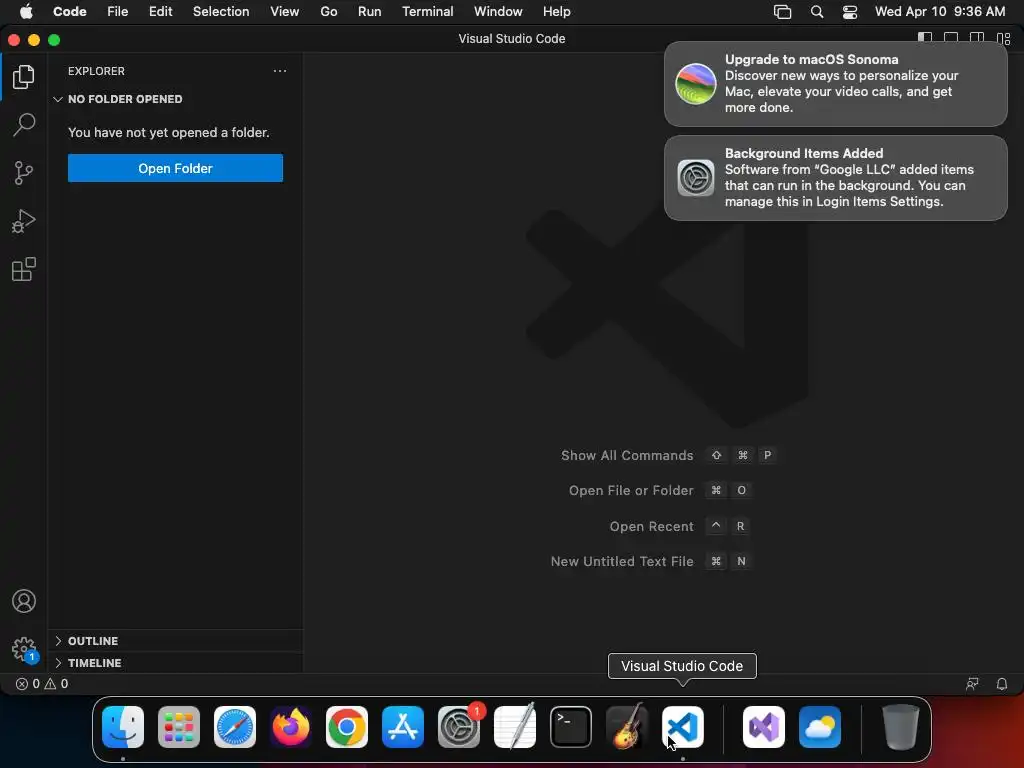Click the 'Open Recent' hint text

[651, 526]
